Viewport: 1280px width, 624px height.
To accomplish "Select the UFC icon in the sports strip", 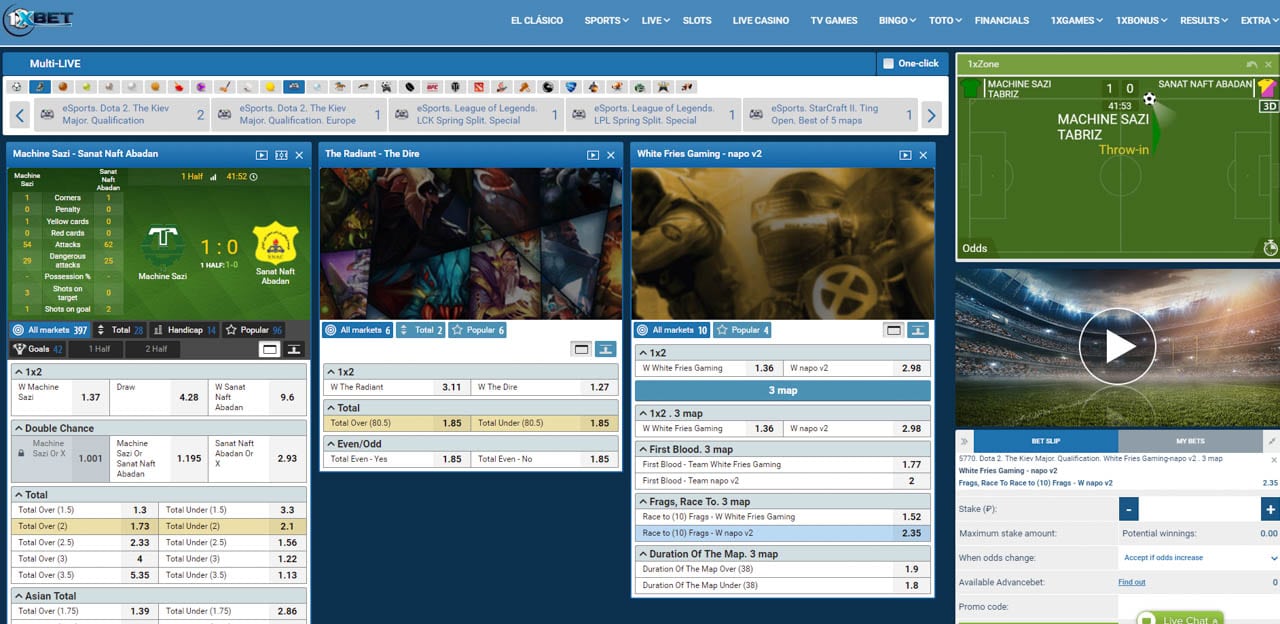I will [432, 87].
